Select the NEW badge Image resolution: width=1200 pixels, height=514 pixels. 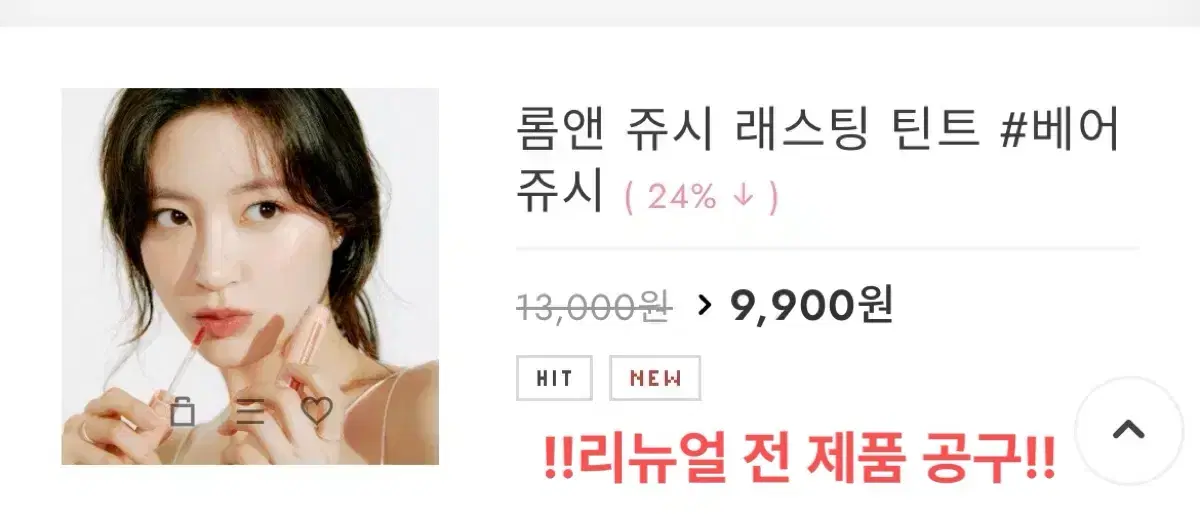(655, 378)
